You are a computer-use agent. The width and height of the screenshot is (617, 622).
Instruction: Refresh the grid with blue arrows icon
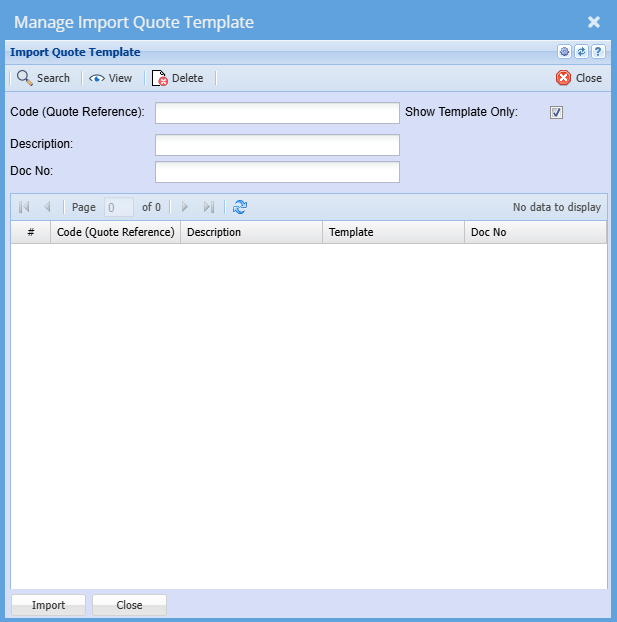pos(240,207)
